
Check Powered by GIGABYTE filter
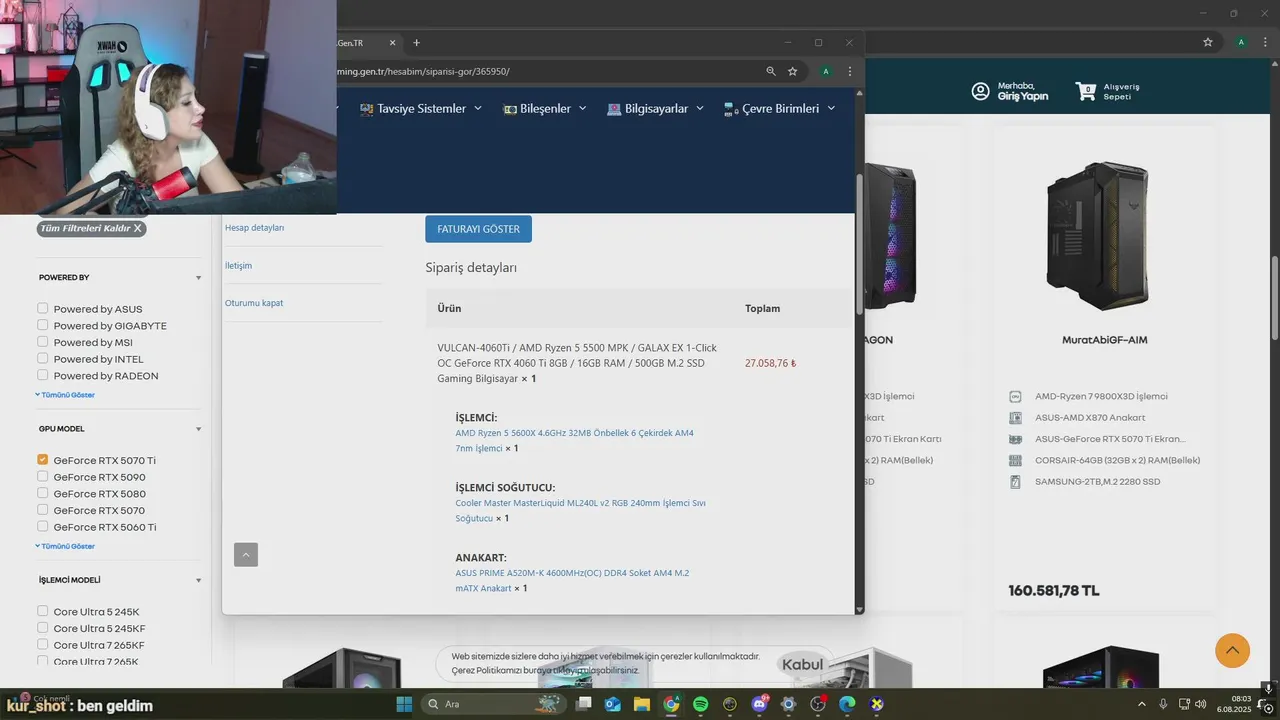[x=43, y=325]
